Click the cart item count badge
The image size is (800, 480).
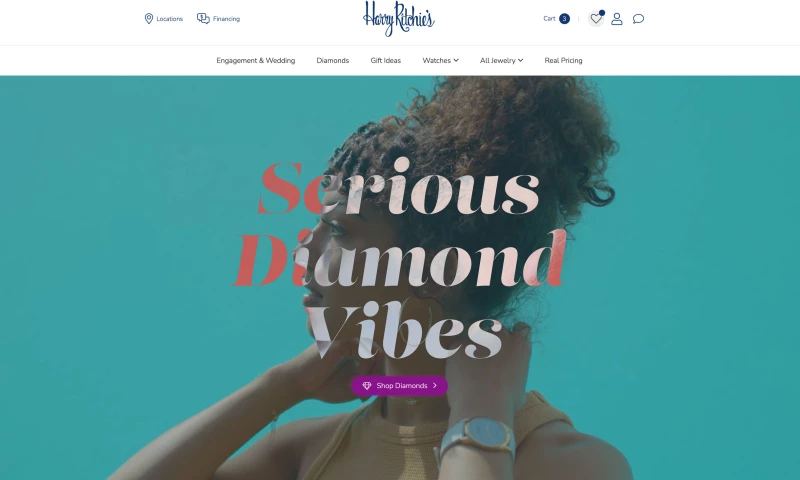pos(564,18)
